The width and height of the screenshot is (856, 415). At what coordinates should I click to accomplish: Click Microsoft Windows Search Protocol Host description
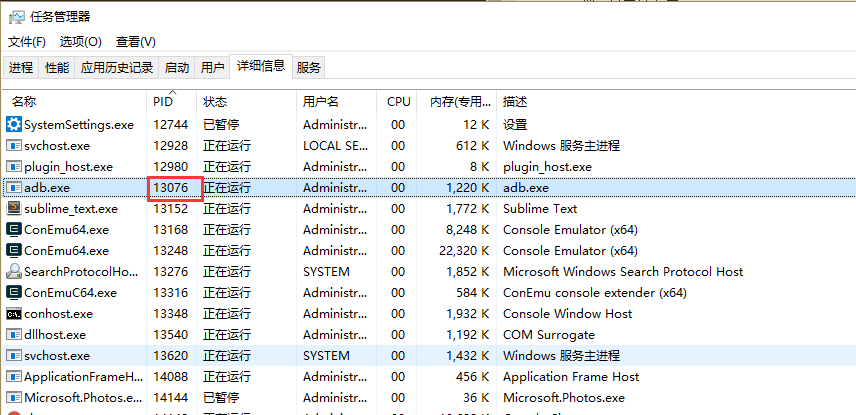point(623,271)
